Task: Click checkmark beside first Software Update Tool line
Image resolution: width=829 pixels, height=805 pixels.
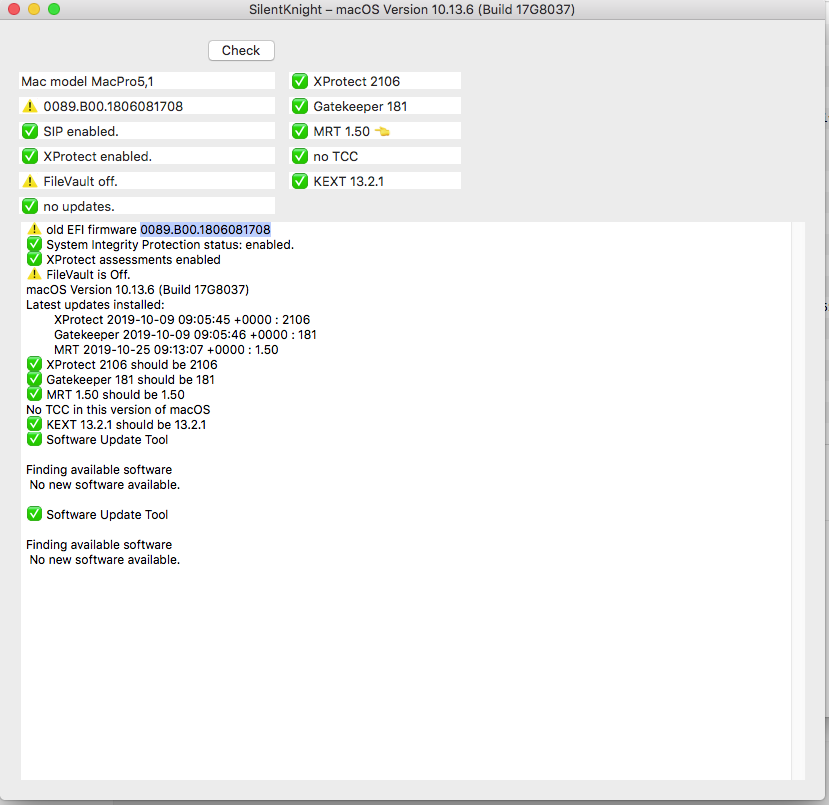Action: 34,439
